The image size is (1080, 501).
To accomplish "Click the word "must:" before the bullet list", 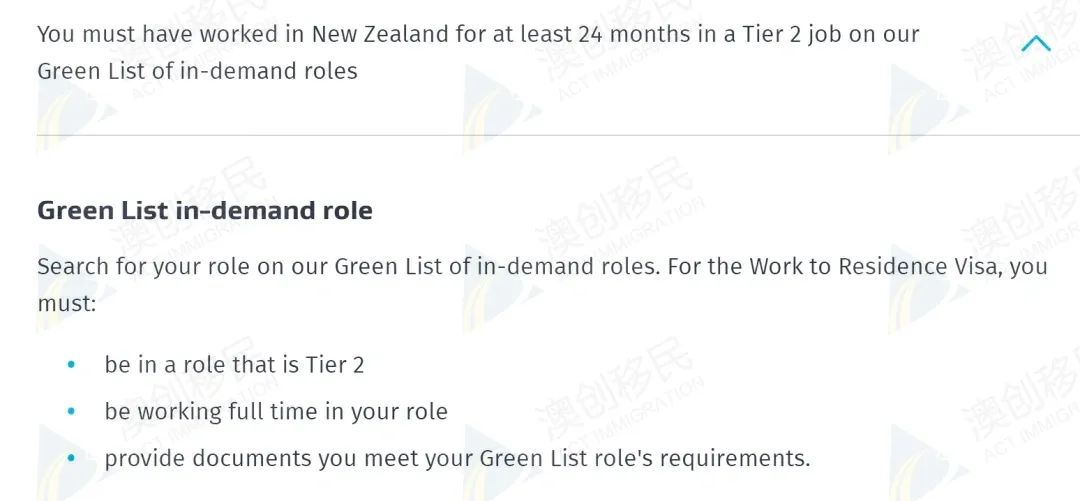I will (x=66, y=304).
